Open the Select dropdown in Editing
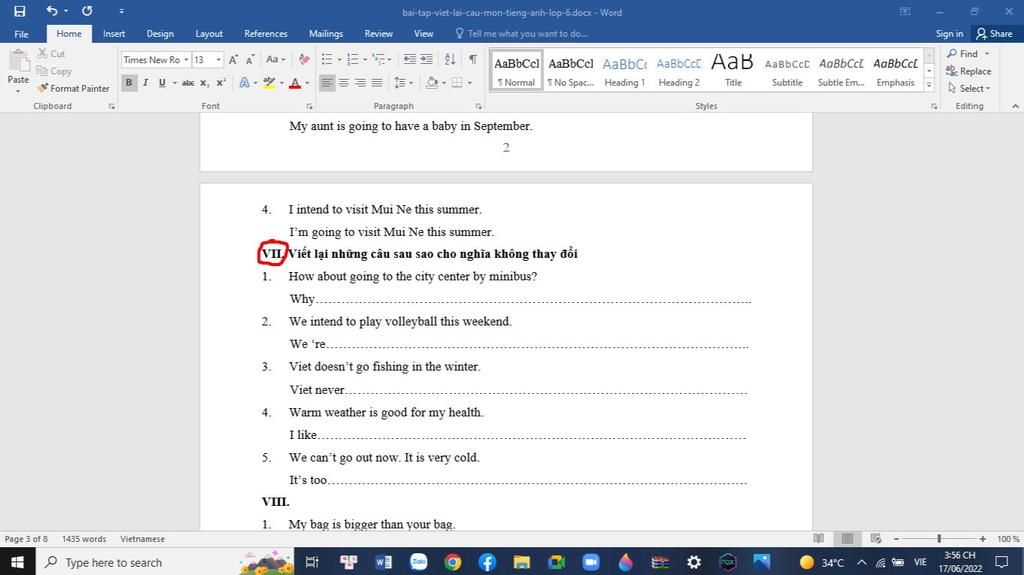 tap(969, 88)
